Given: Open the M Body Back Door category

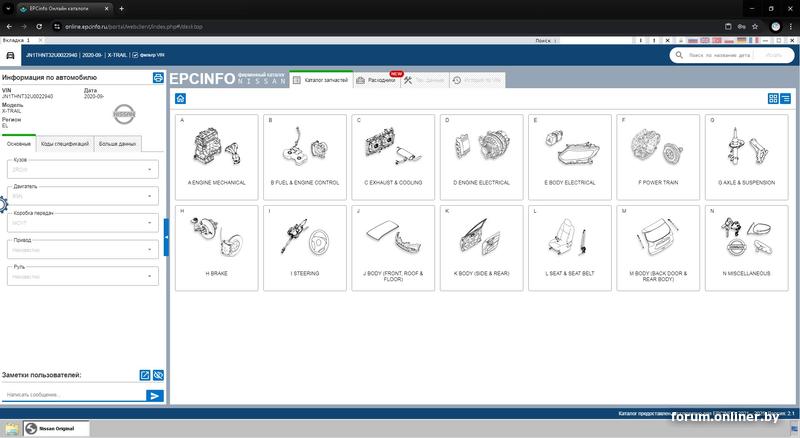Looking at the screenshot, I should click(x=658, y=248).
